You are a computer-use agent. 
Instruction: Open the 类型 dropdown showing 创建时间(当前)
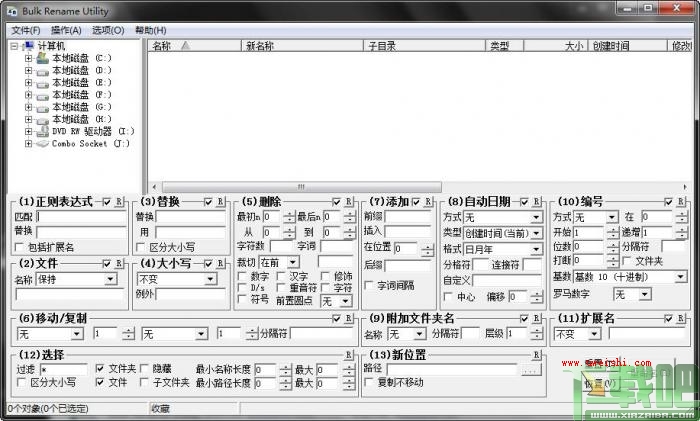(536, 233)
